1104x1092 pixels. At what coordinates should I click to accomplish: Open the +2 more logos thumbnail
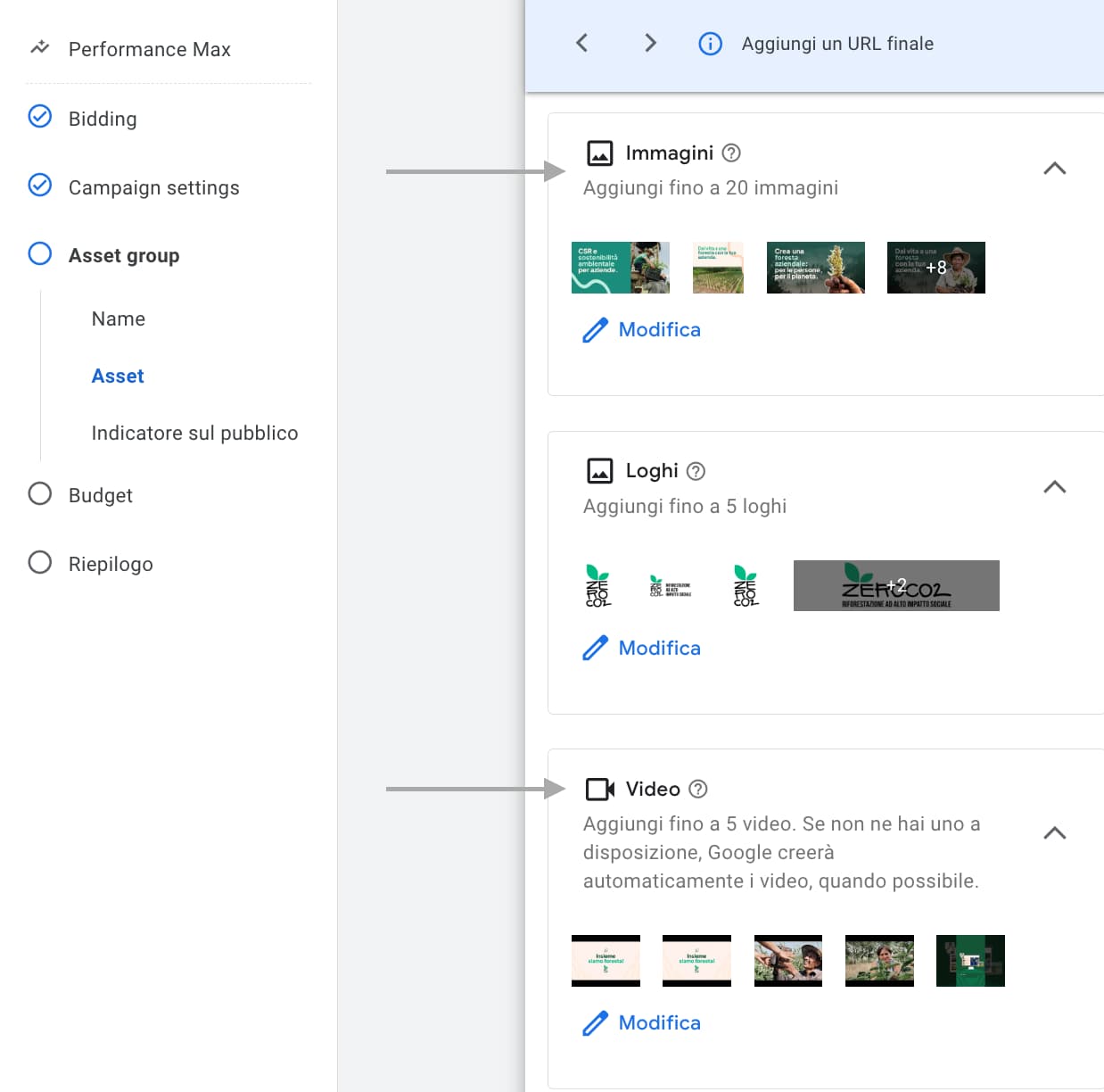tap(895, 586)
